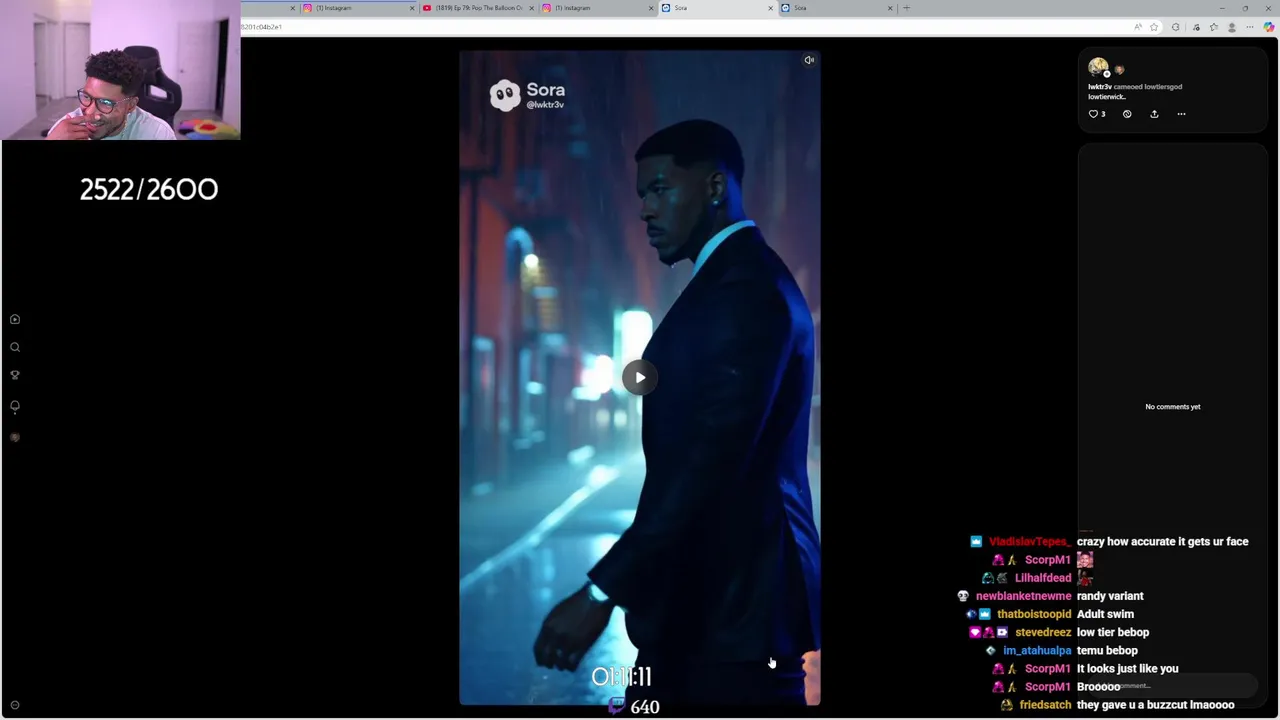Screen dimensions: 1280x720
Task: Open the Copilot icon in browser toolbar
Action: pos(1269,27)
